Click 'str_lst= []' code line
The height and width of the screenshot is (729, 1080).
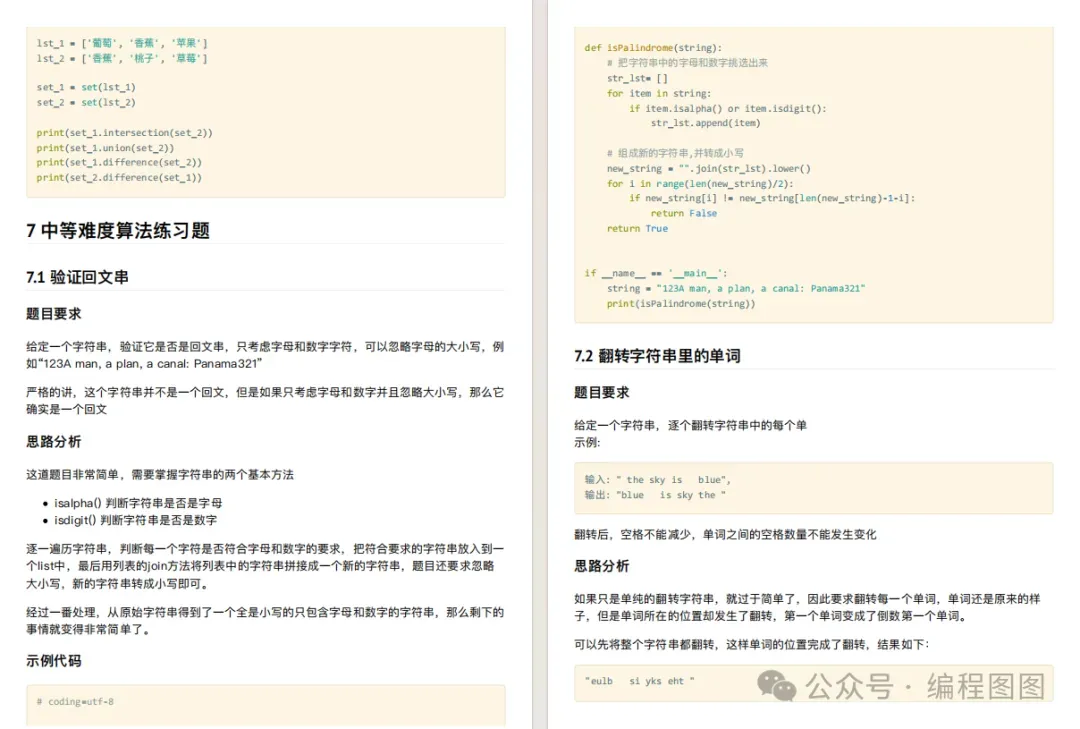[x=637, y=78]
